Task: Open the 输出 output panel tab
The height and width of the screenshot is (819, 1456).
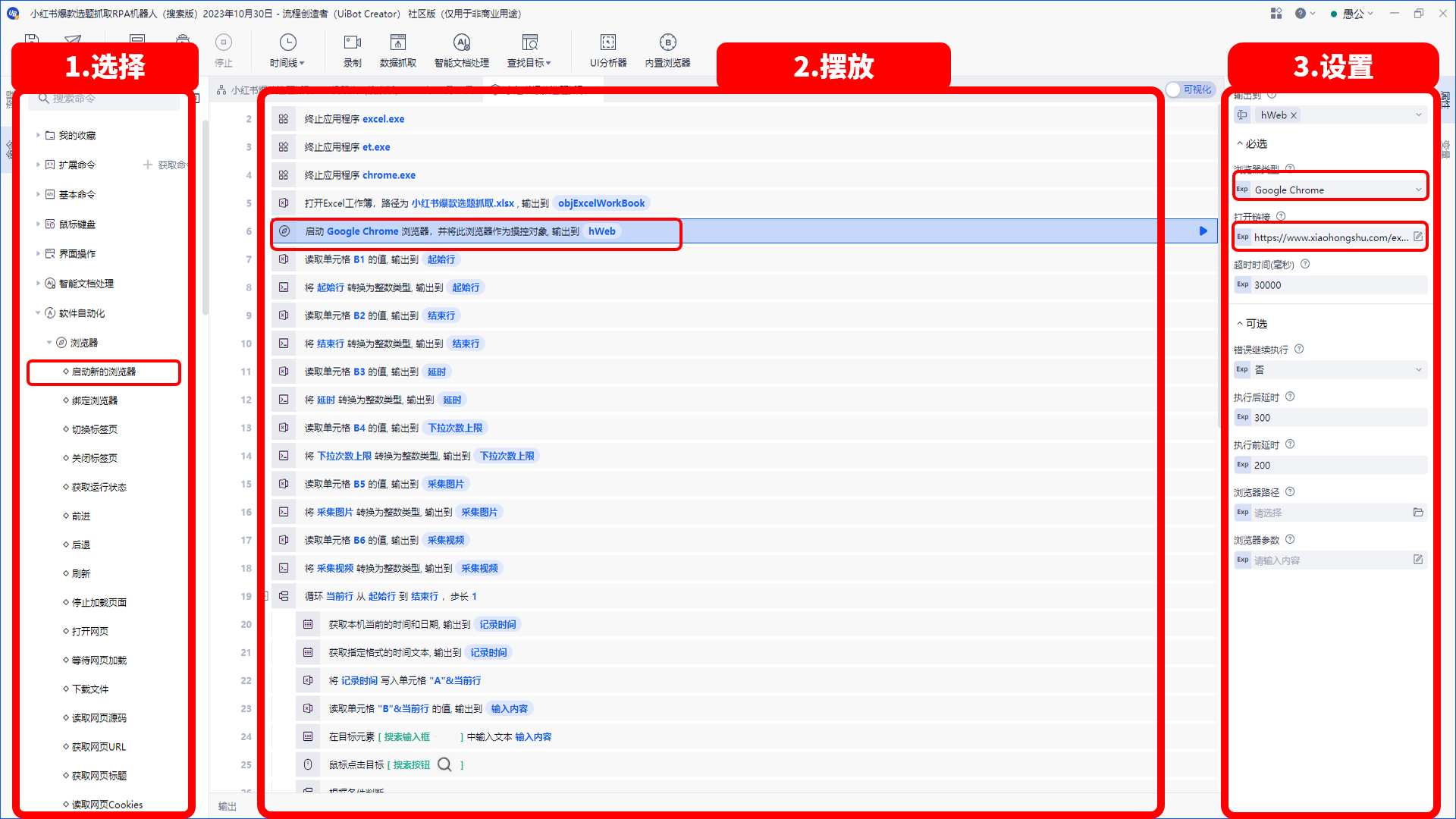Action: [x=227, y=806]
